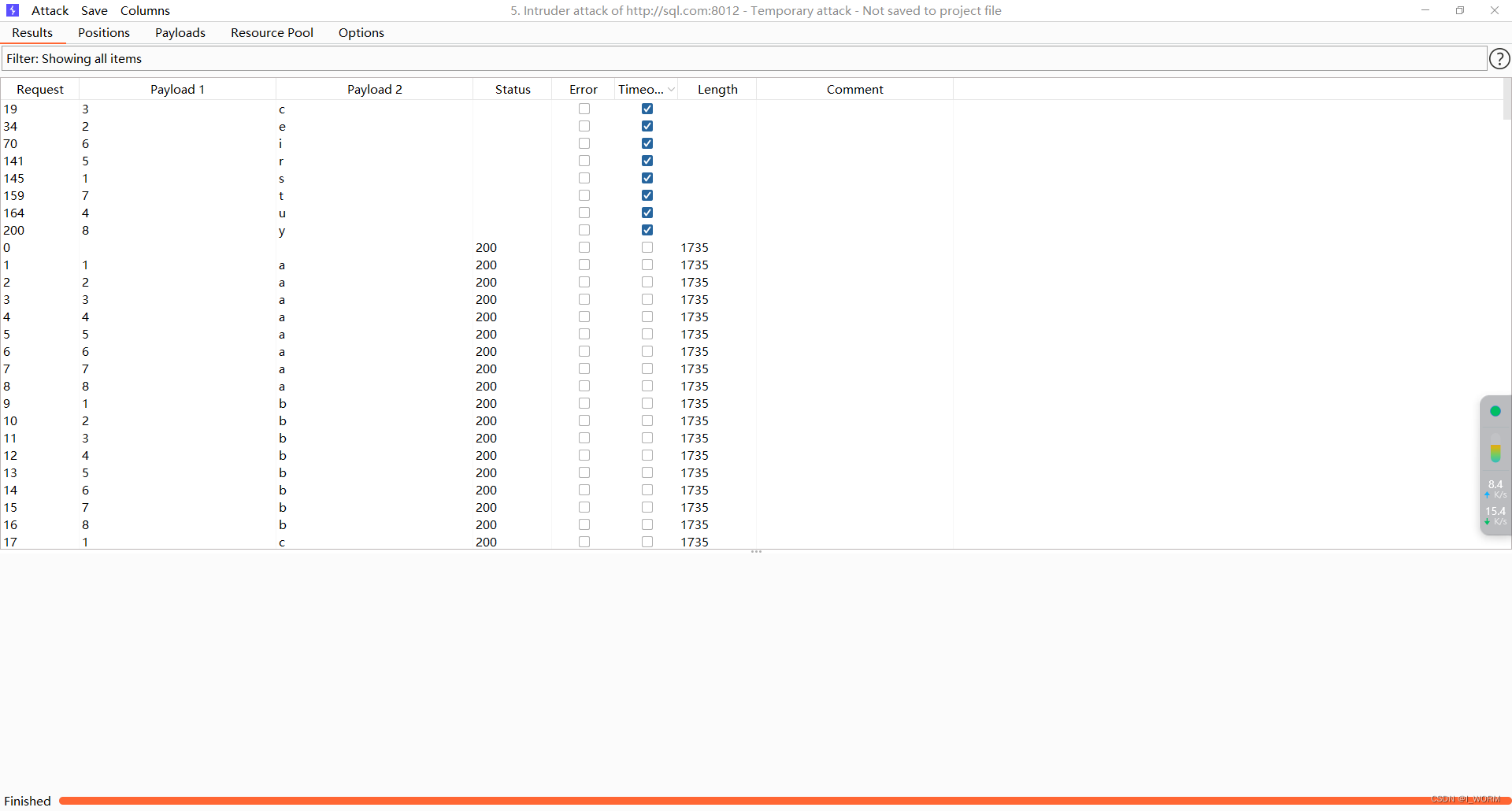Viewport: 1512px width, 811px height.
Task: Click the yellow-green shield icon on side widget
Action: (1495, 454)
